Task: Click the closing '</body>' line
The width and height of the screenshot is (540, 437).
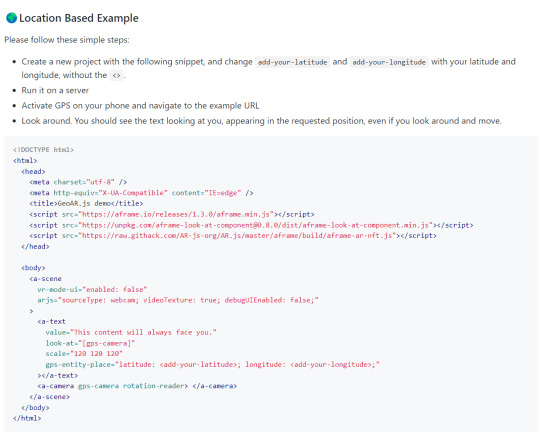Action: click(x=35, y=408)
